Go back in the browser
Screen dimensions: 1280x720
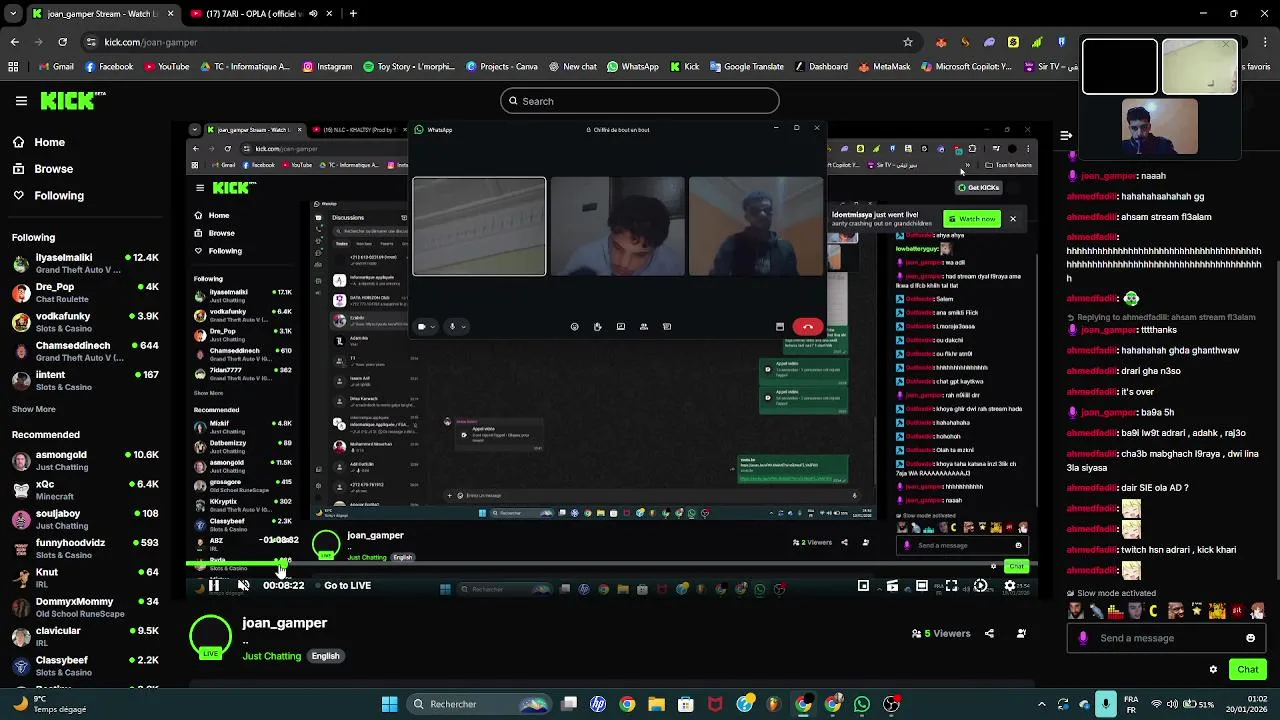point(14,42)
